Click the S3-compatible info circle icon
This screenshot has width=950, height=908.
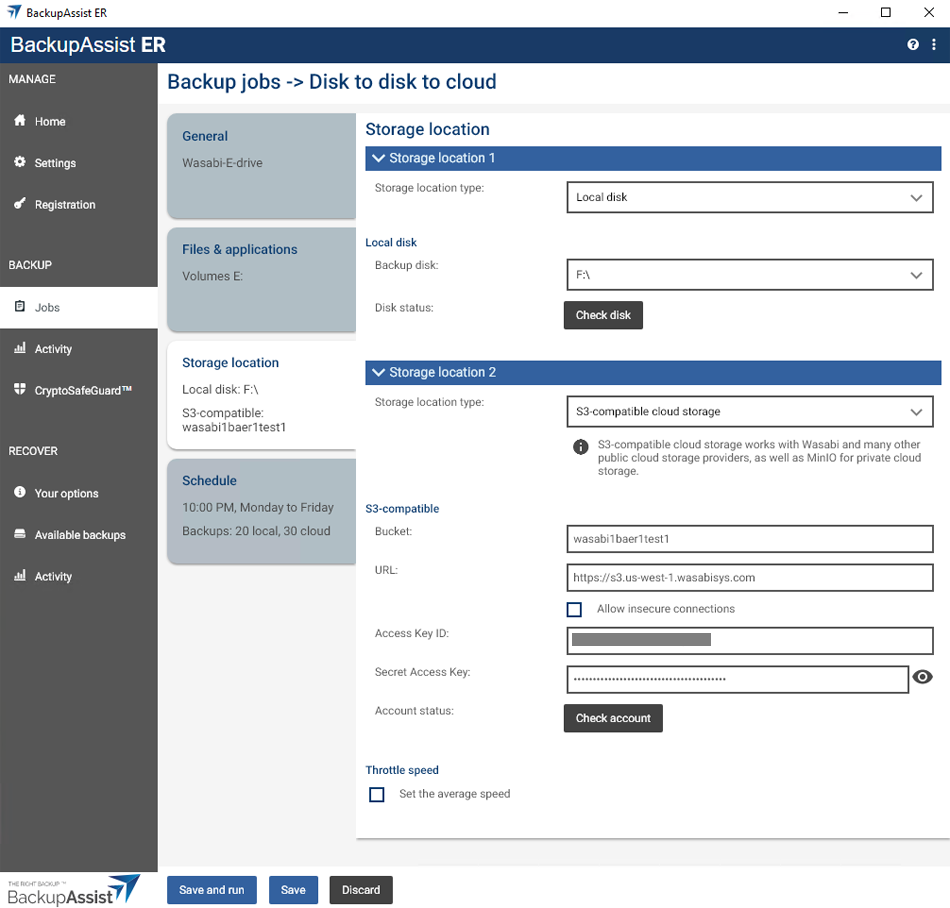pos(580,447)
